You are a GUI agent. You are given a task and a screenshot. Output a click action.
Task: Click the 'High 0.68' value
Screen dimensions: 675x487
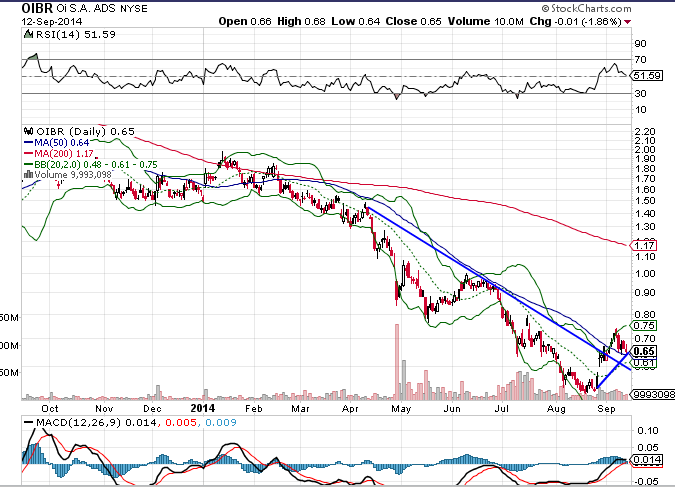(301, 22)
